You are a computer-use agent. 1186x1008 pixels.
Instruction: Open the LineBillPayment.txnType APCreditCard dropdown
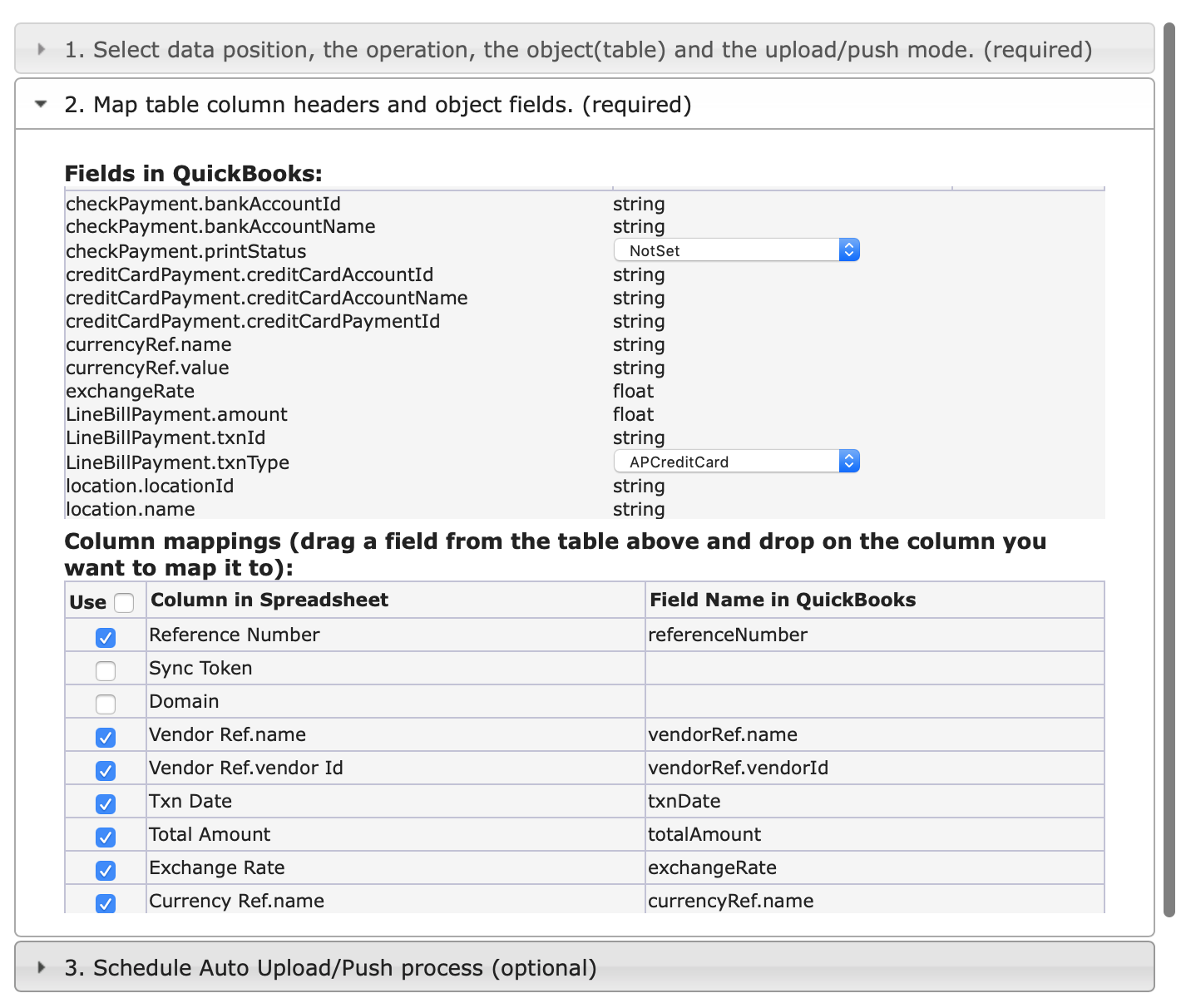[x=736, y=462]
